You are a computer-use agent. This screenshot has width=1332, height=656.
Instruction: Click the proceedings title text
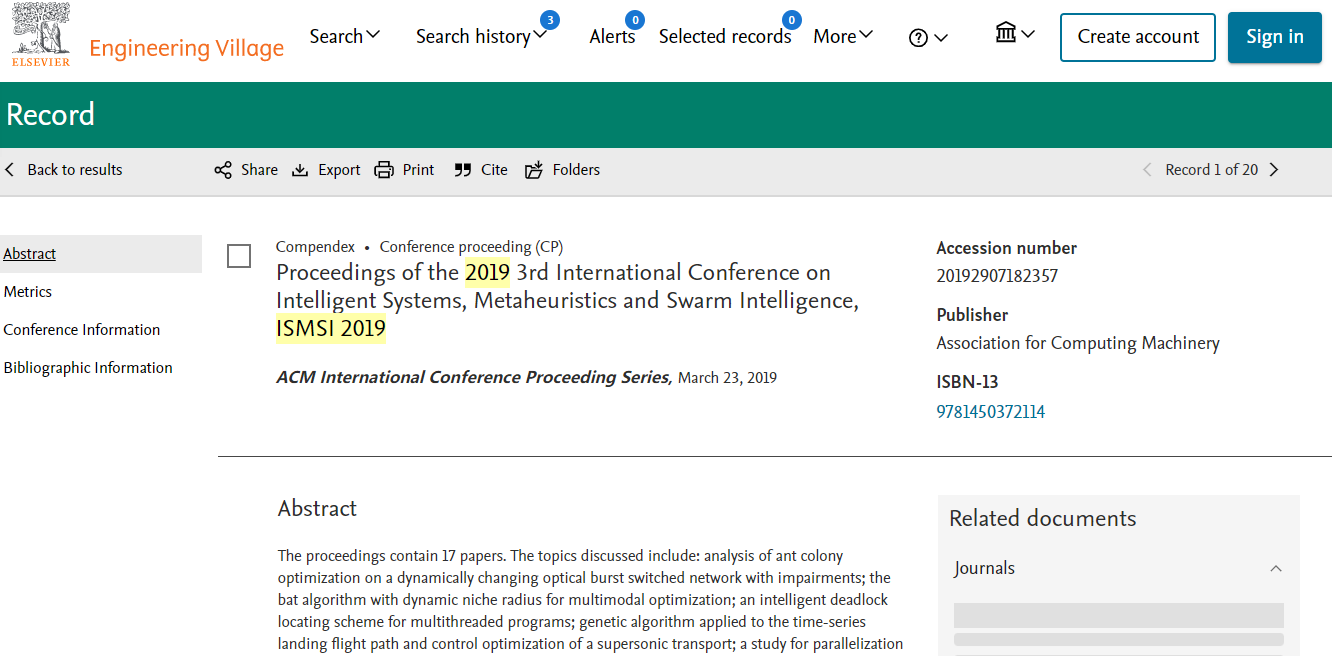567,300
